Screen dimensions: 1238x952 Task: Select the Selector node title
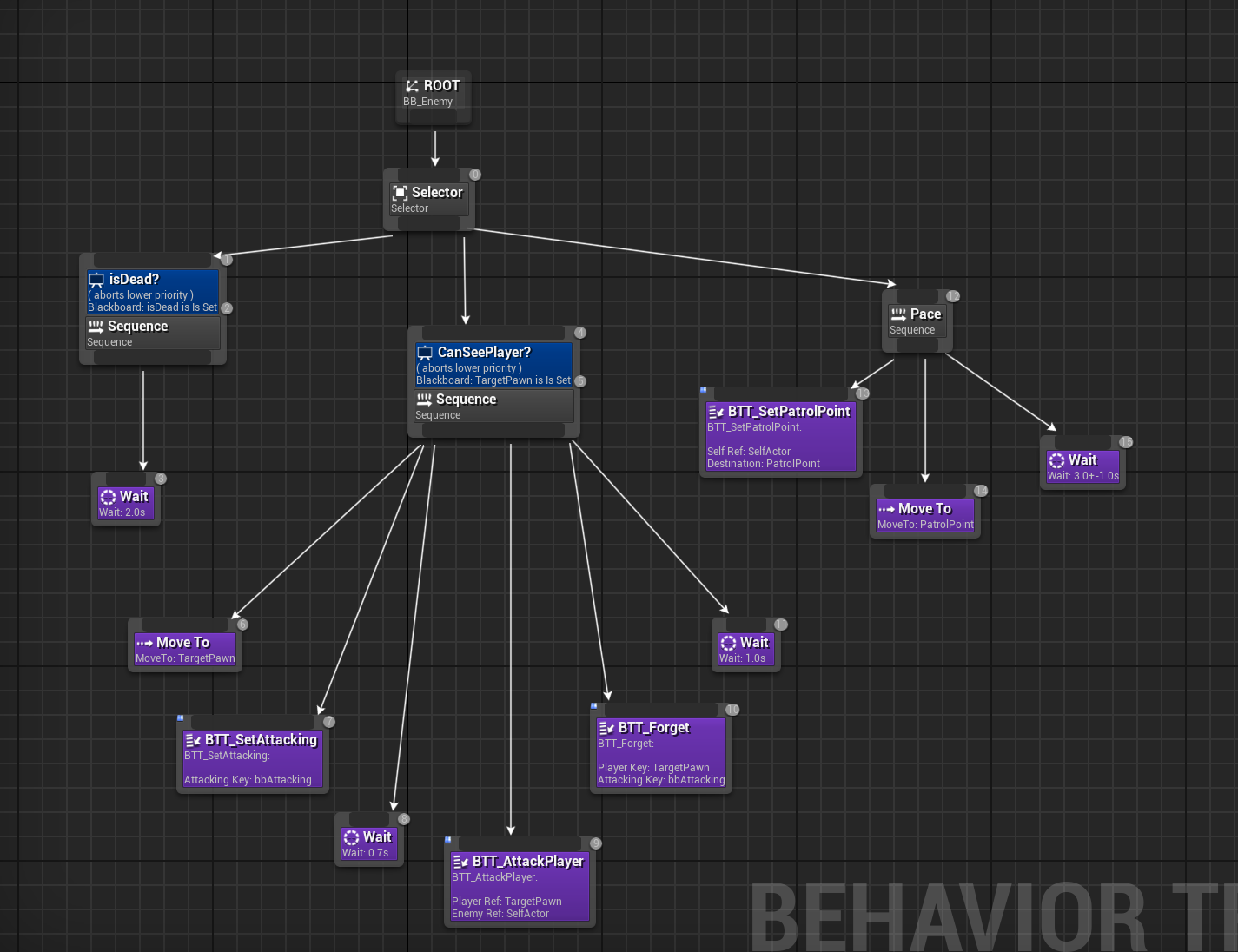[x=437, y=193]
